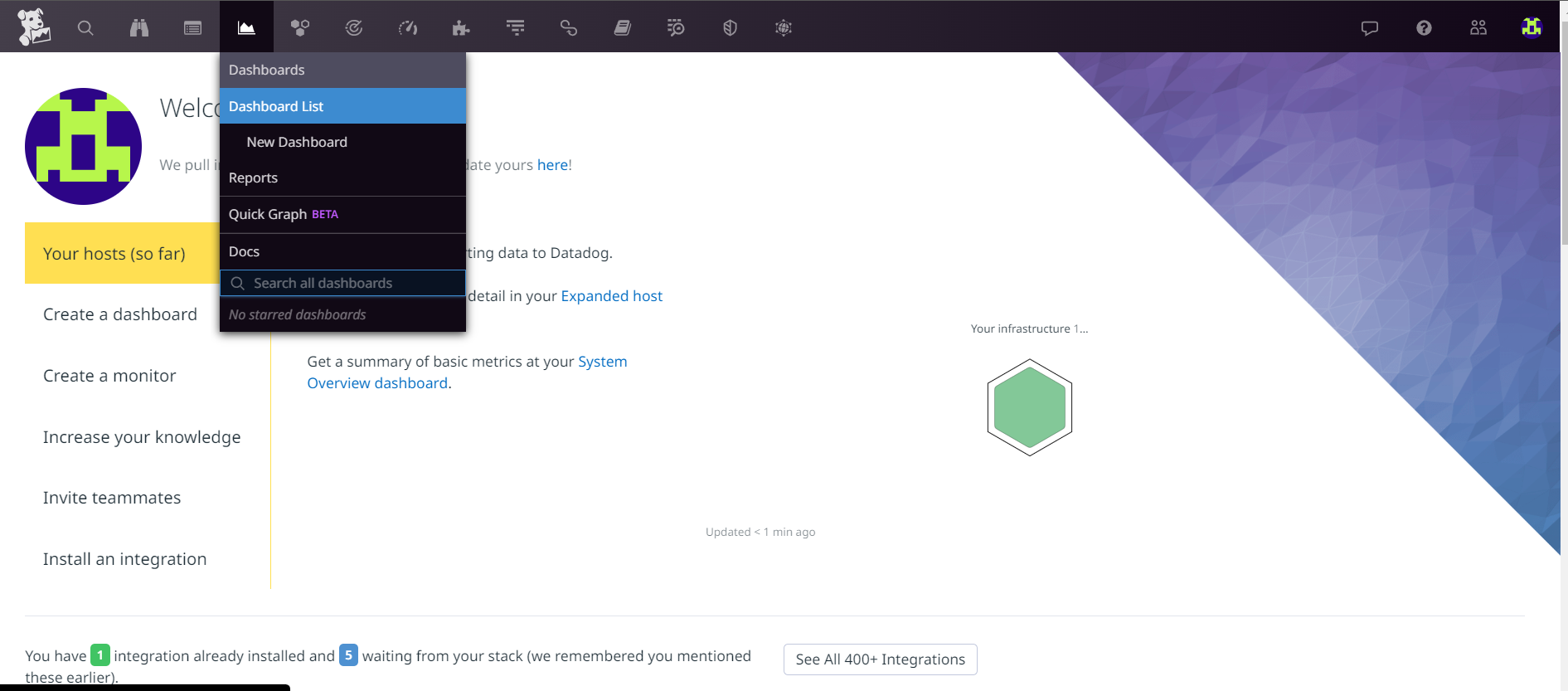The height and width of the screenshot is (691, 1568).
Task: Click the 'Updated < 1 min ago' text
Action: tap(760, 532)
